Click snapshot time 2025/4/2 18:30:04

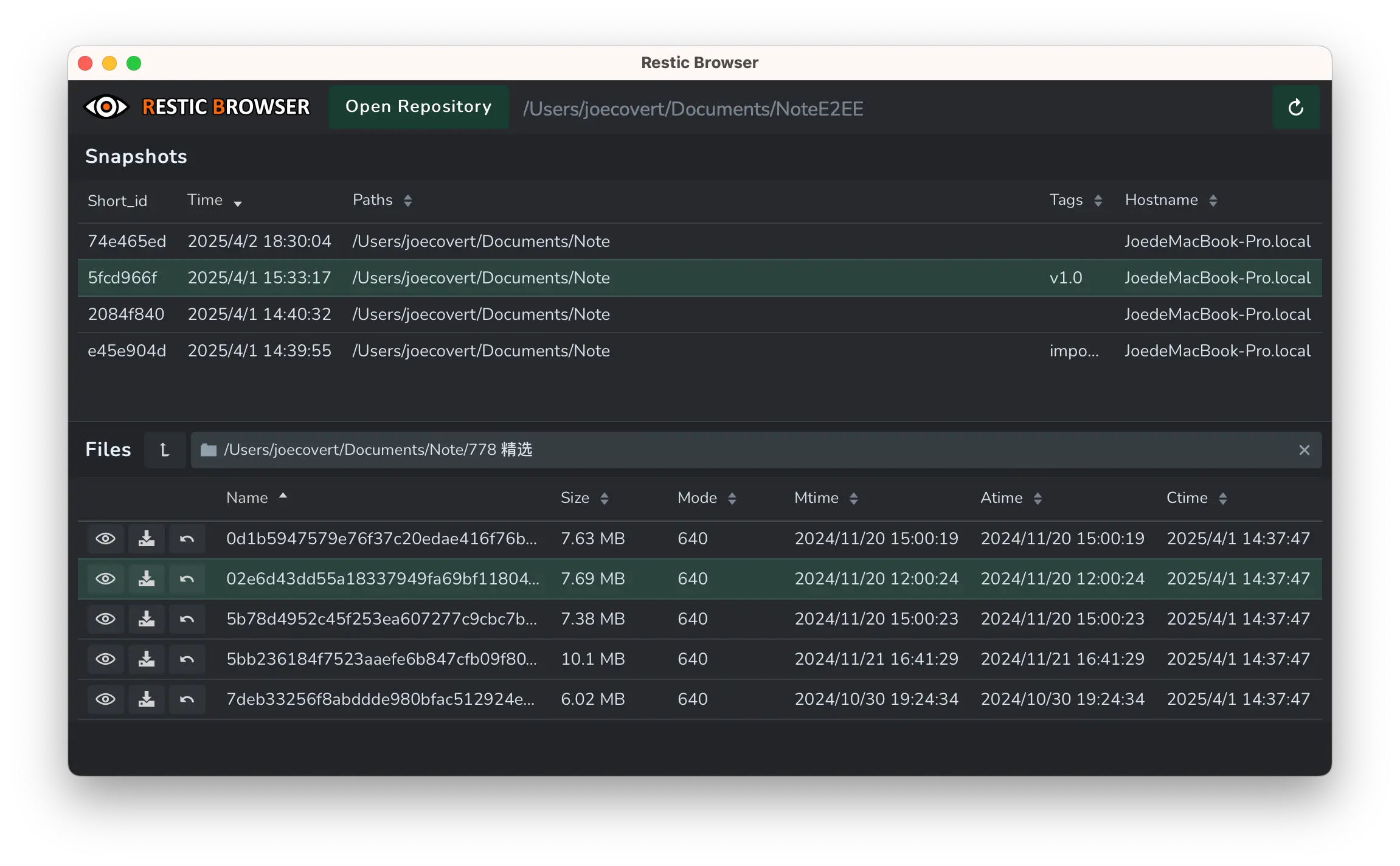click(259, 241)
